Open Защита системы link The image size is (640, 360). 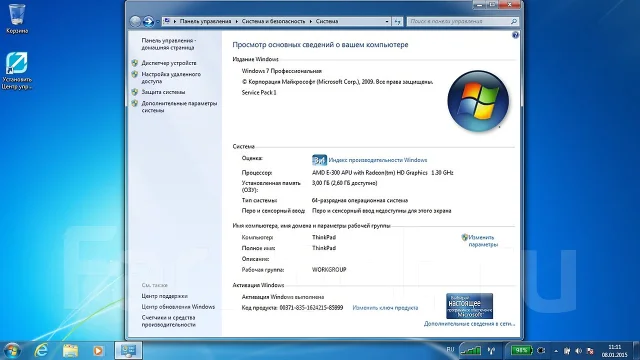point(163,92)
